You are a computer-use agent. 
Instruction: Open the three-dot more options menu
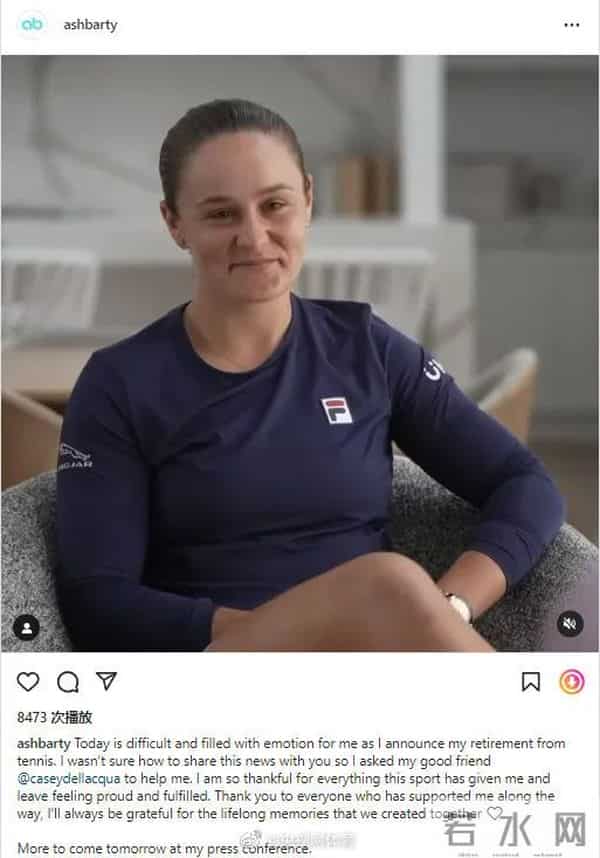coord(572,25)
